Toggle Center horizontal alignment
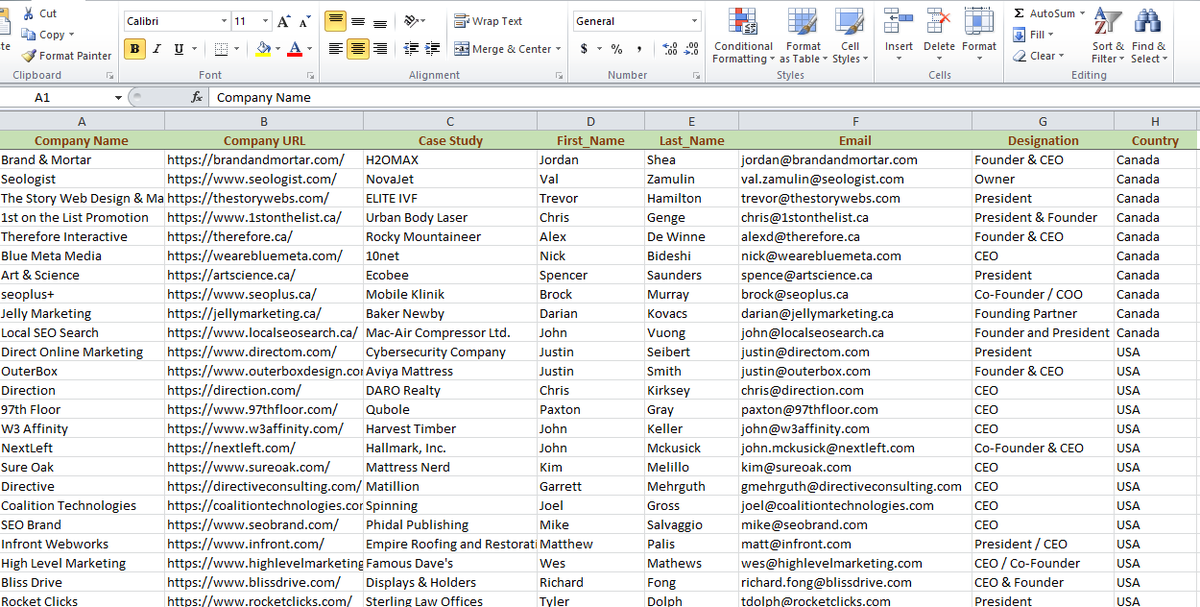 [359, 49]
